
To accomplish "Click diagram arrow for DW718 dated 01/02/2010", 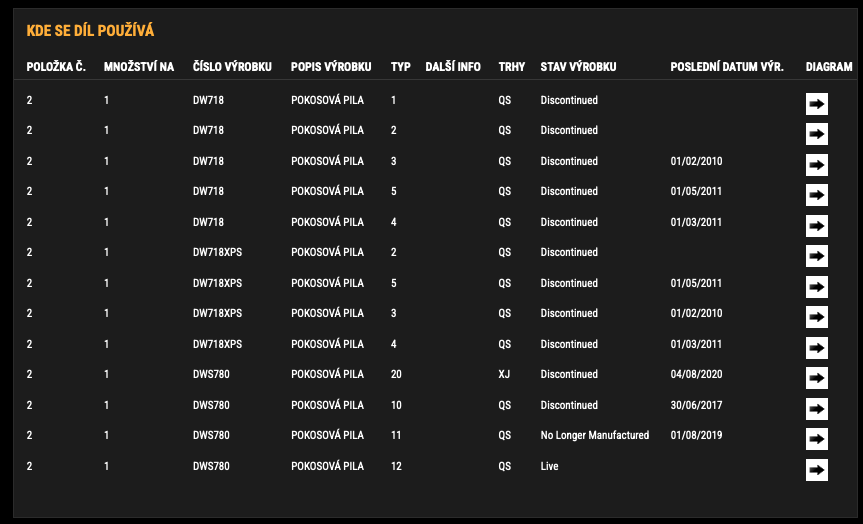I will (x=817, y=165).
